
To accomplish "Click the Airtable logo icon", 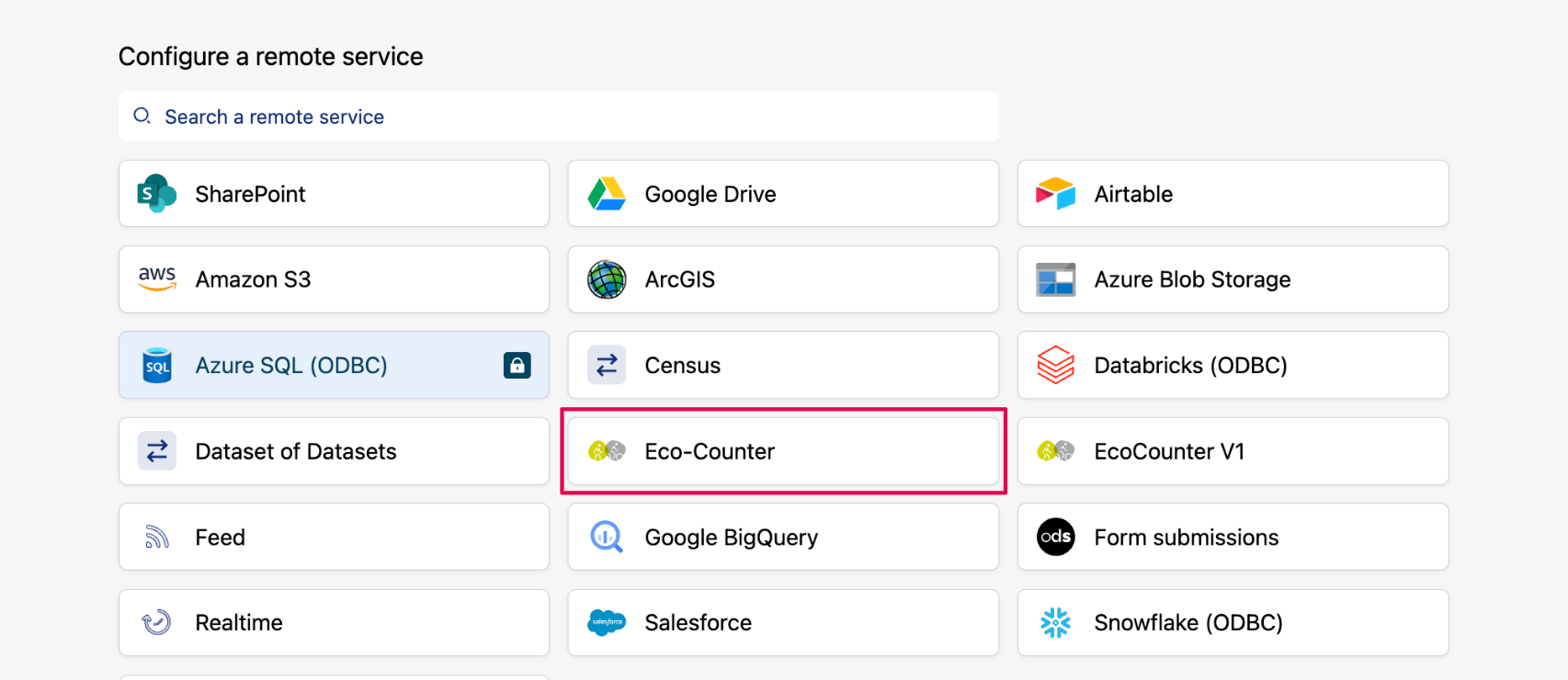I will [x=1056, y=194].
